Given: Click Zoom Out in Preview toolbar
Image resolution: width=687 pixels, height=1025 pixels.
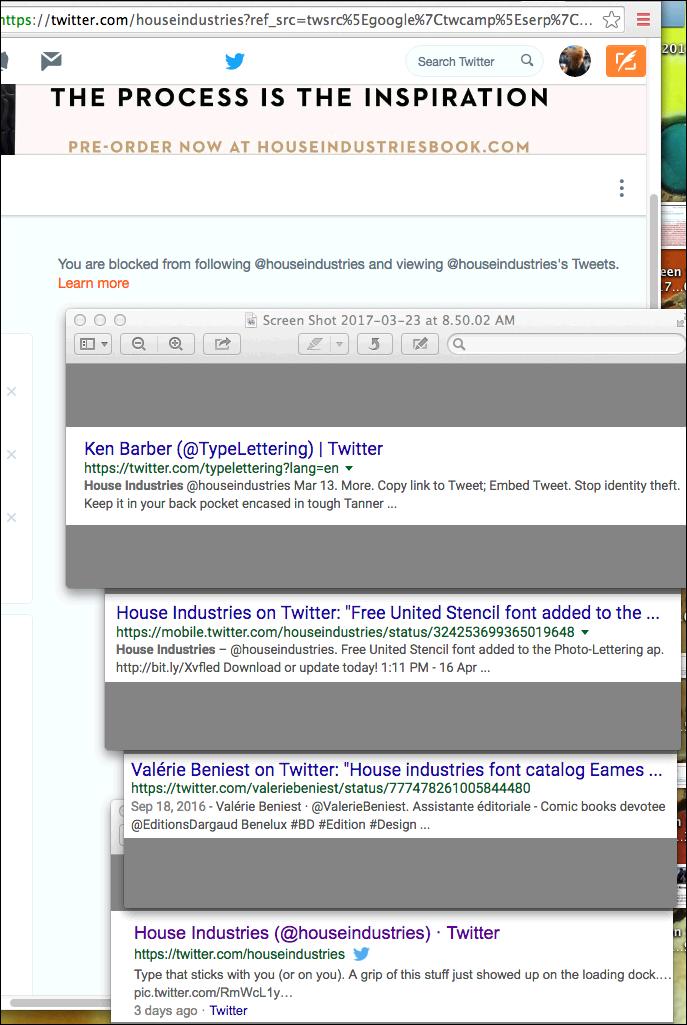Looking at the screenshot, I should 139,344.
